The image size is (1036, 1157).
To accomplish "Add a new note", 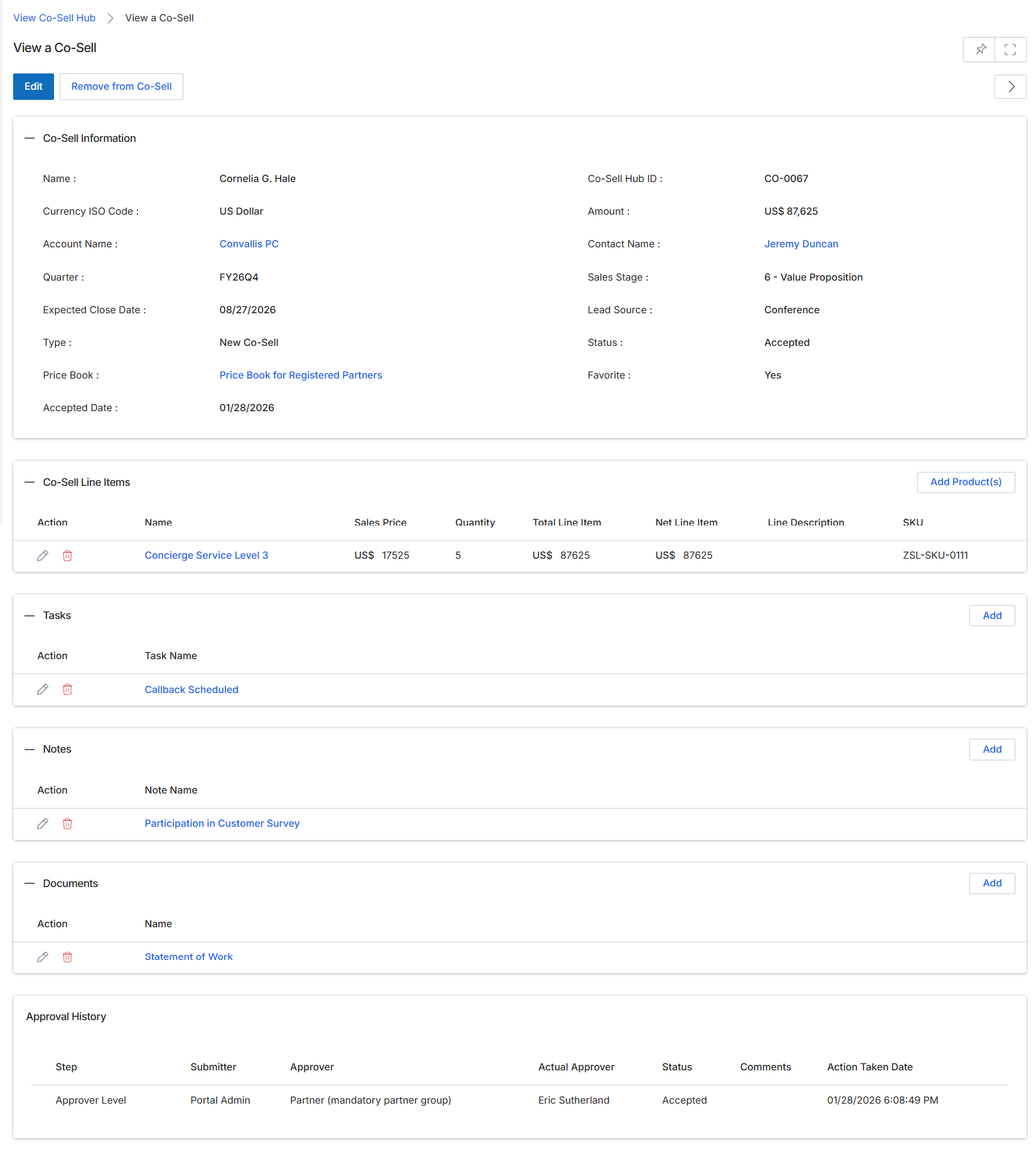I will [x=992, y=750].
